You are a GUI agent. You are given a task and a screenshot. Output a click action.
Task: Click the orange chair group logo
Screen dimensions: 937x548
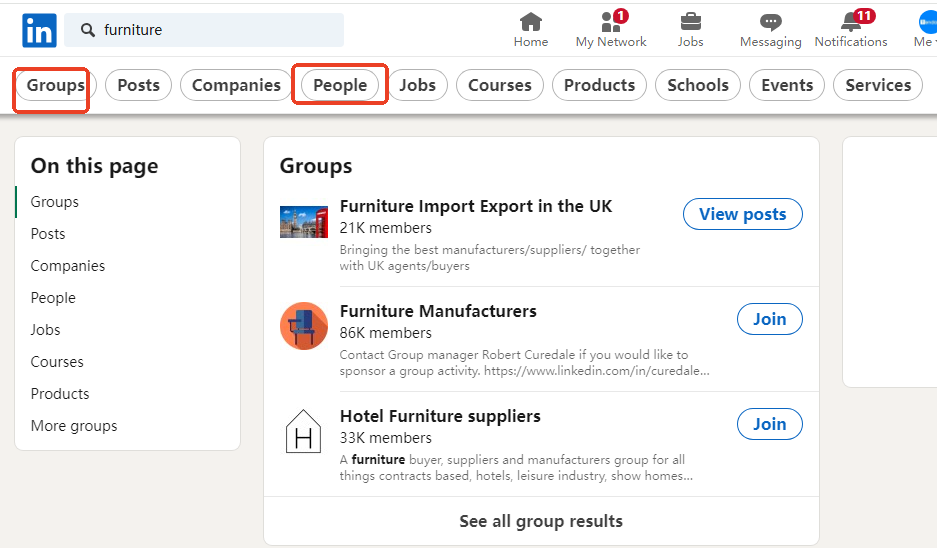[304, 326]
